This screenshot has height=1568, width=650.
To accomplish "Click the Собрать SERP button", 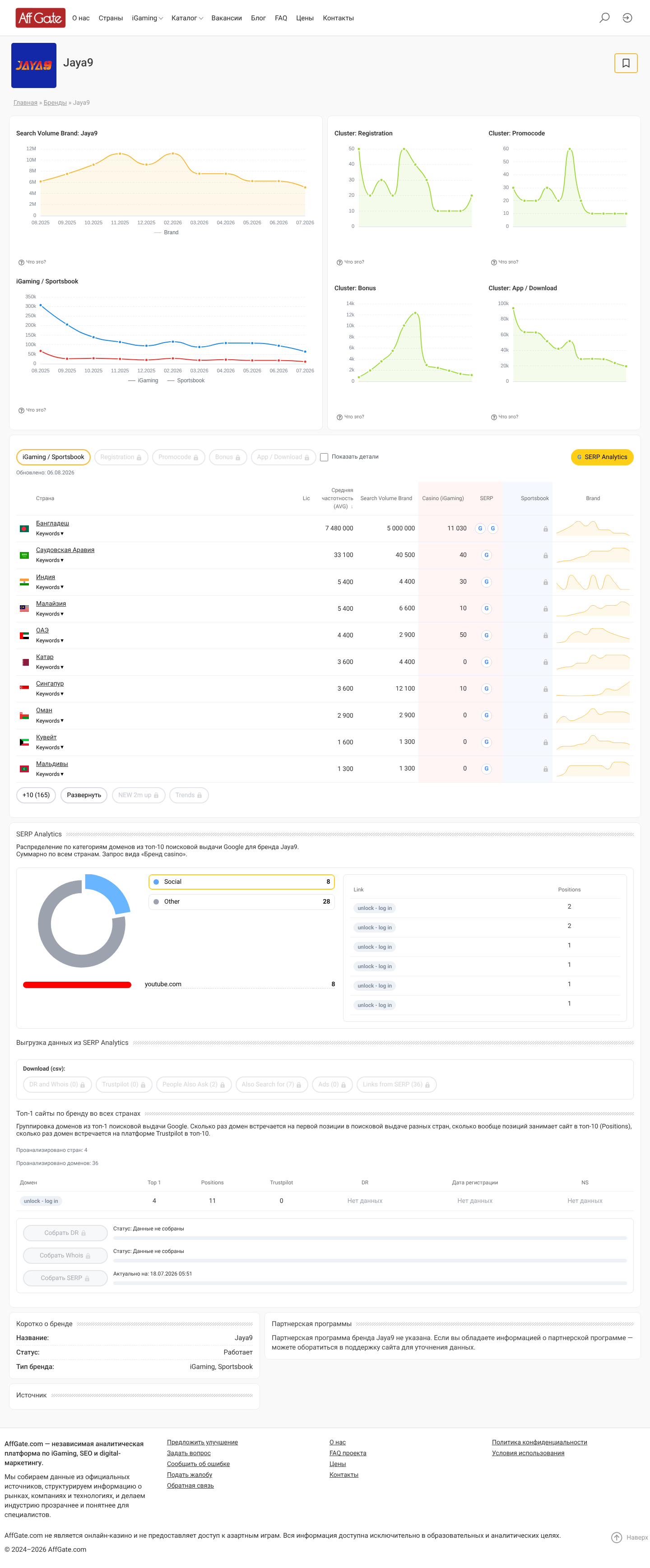I will tap(65, 1278).
